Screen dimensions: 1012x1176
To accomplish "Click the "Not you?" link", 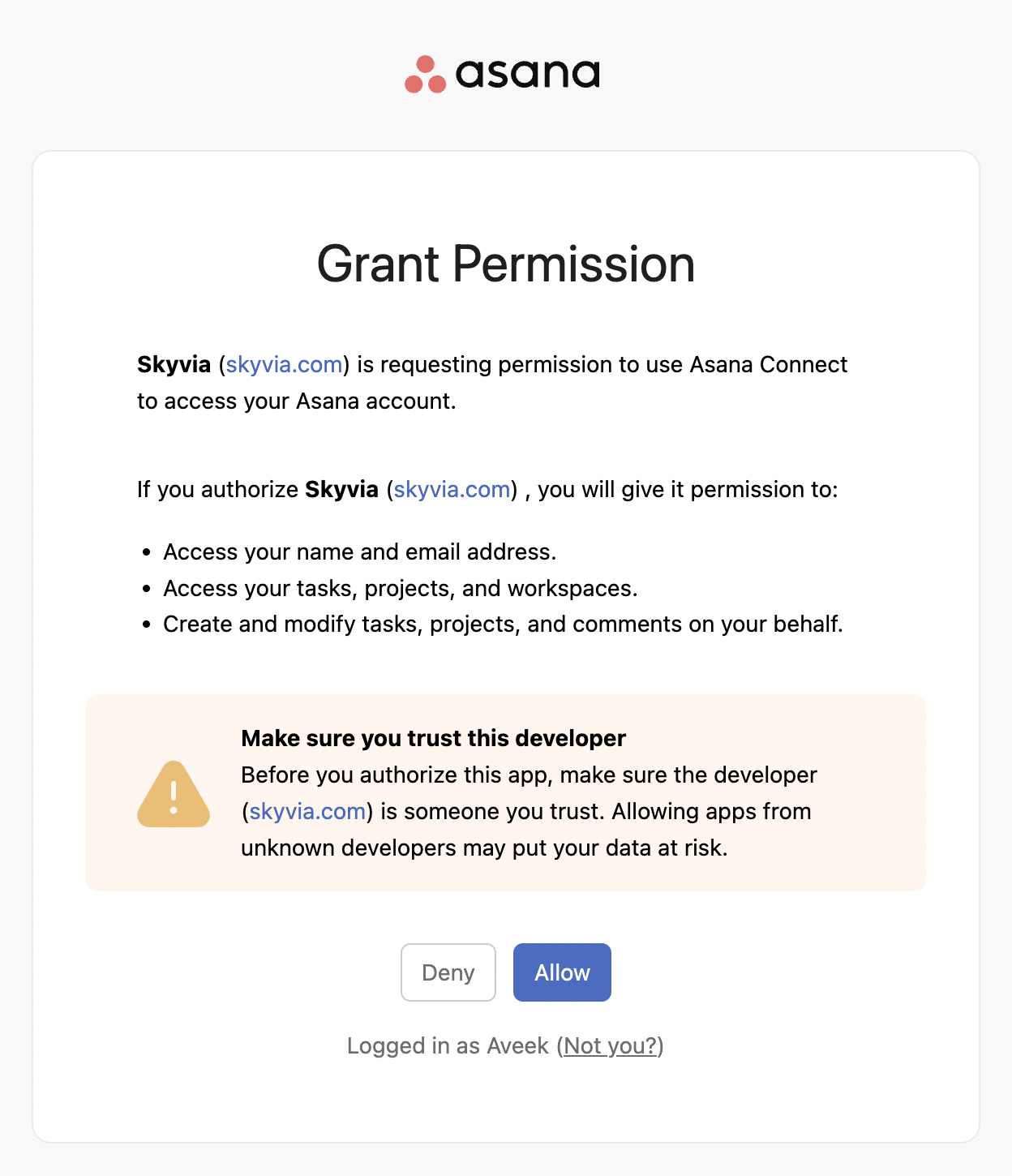I will [610, 1046].
